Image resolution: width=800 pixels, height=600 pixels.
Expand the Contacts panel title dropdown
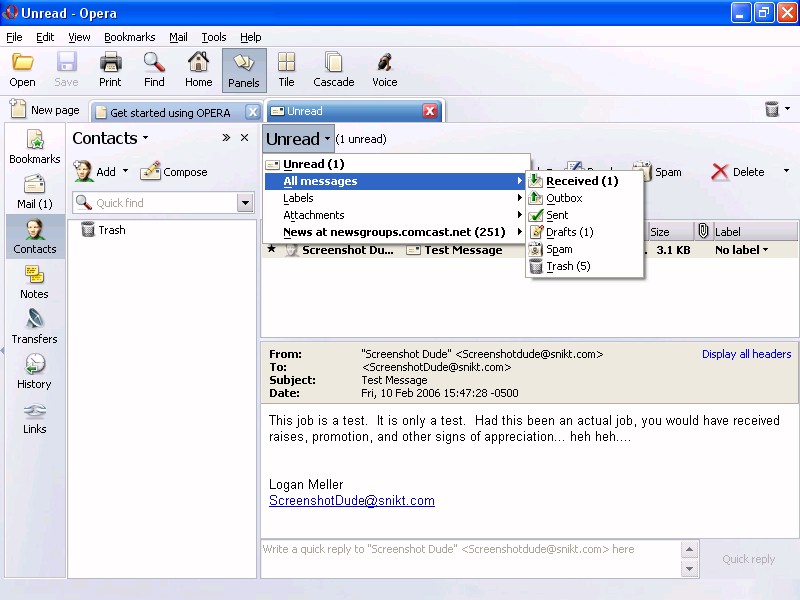tap(145, 139)
